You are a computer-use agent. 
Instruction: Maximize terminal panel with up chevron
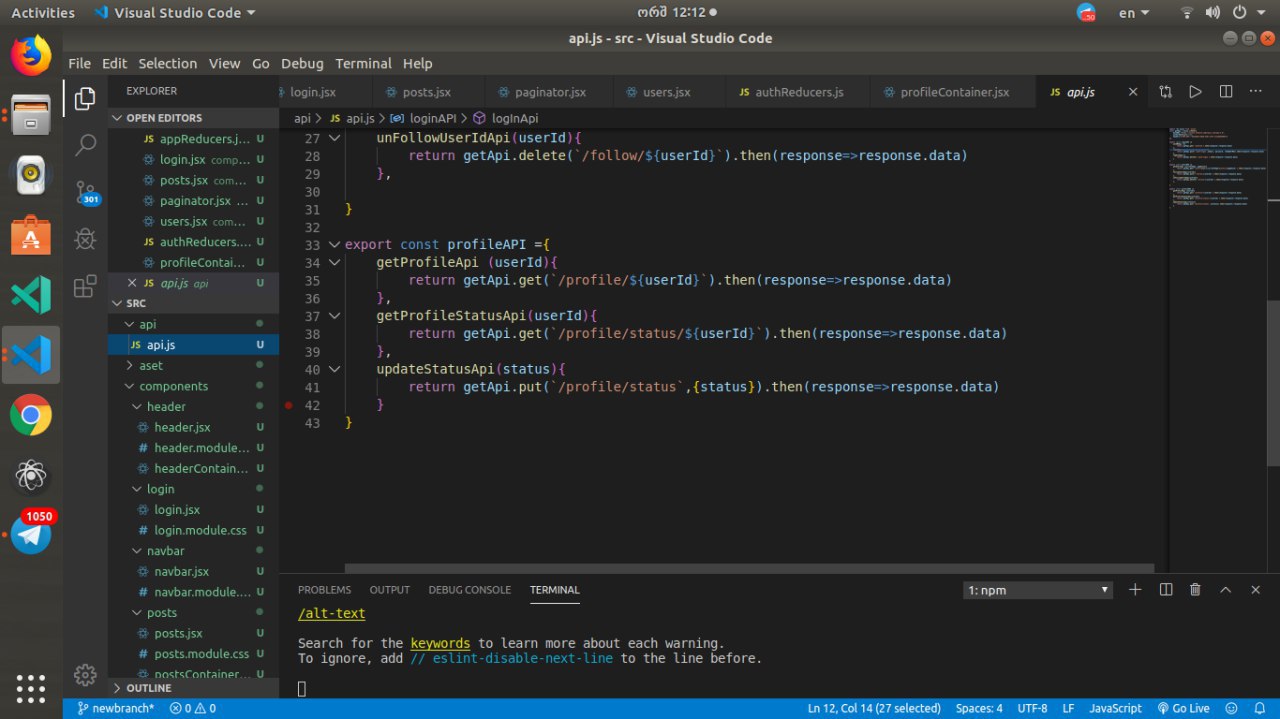[1225, 590]
